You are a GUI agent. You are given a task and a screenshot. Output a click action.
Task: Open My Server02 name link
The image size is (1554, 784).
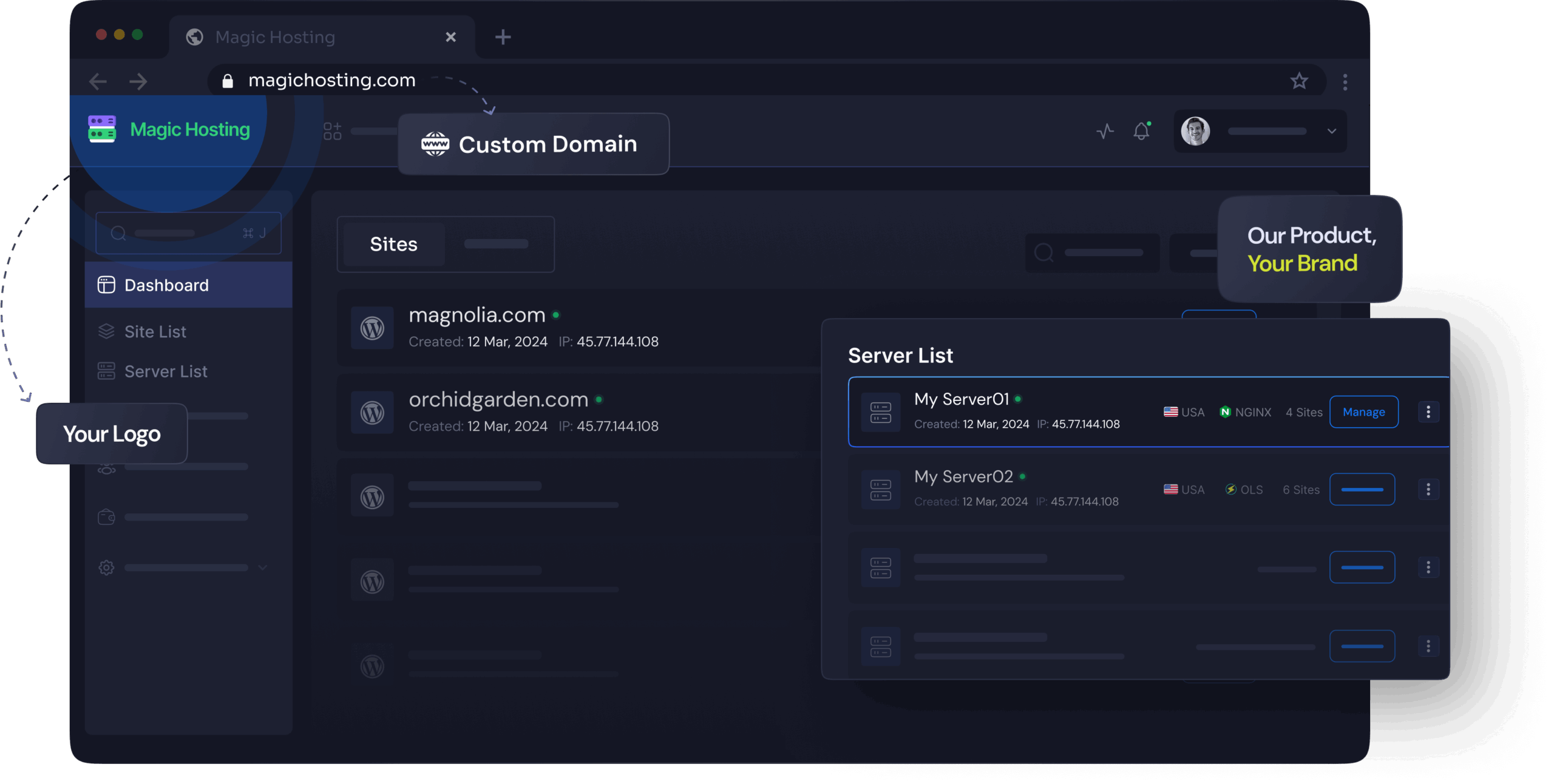click(x=963, y=476)
